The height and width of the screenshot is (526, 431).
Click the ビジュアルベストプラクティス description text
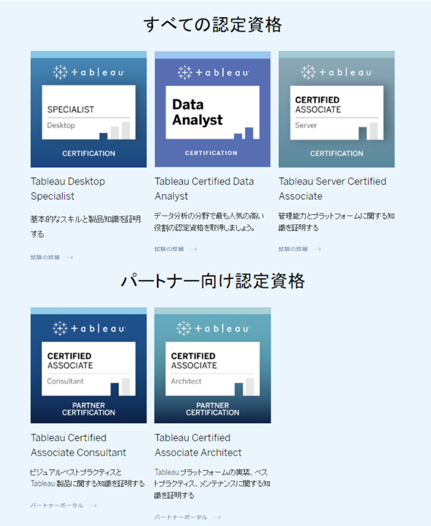(x=87, y=478)
